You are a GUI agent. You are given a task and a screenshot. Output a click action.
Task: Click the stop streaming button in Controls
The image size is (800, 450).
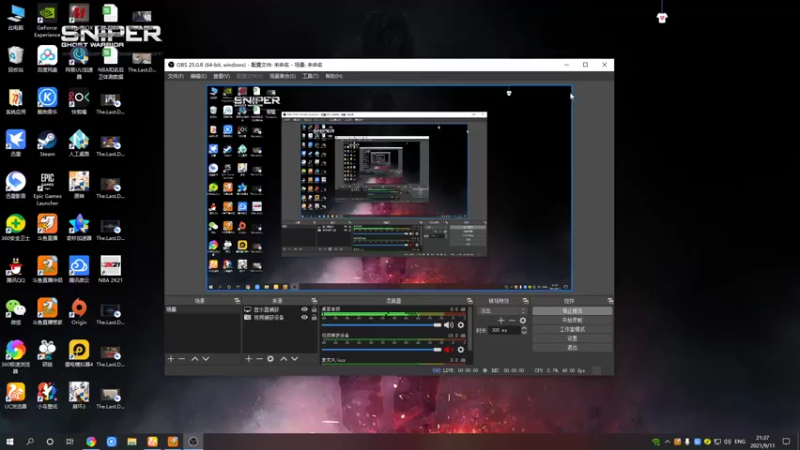pos(572,311)
